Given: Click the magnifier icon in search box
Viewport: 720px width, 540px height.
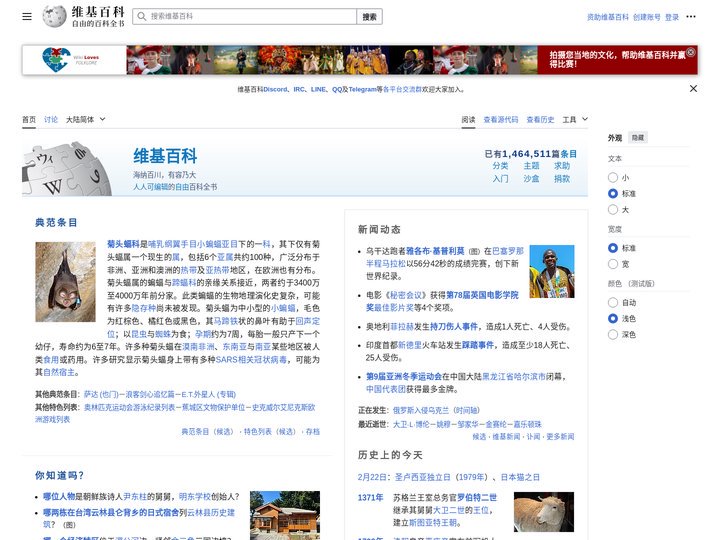Looking at the screenshot, I should (x=142, y=17).
